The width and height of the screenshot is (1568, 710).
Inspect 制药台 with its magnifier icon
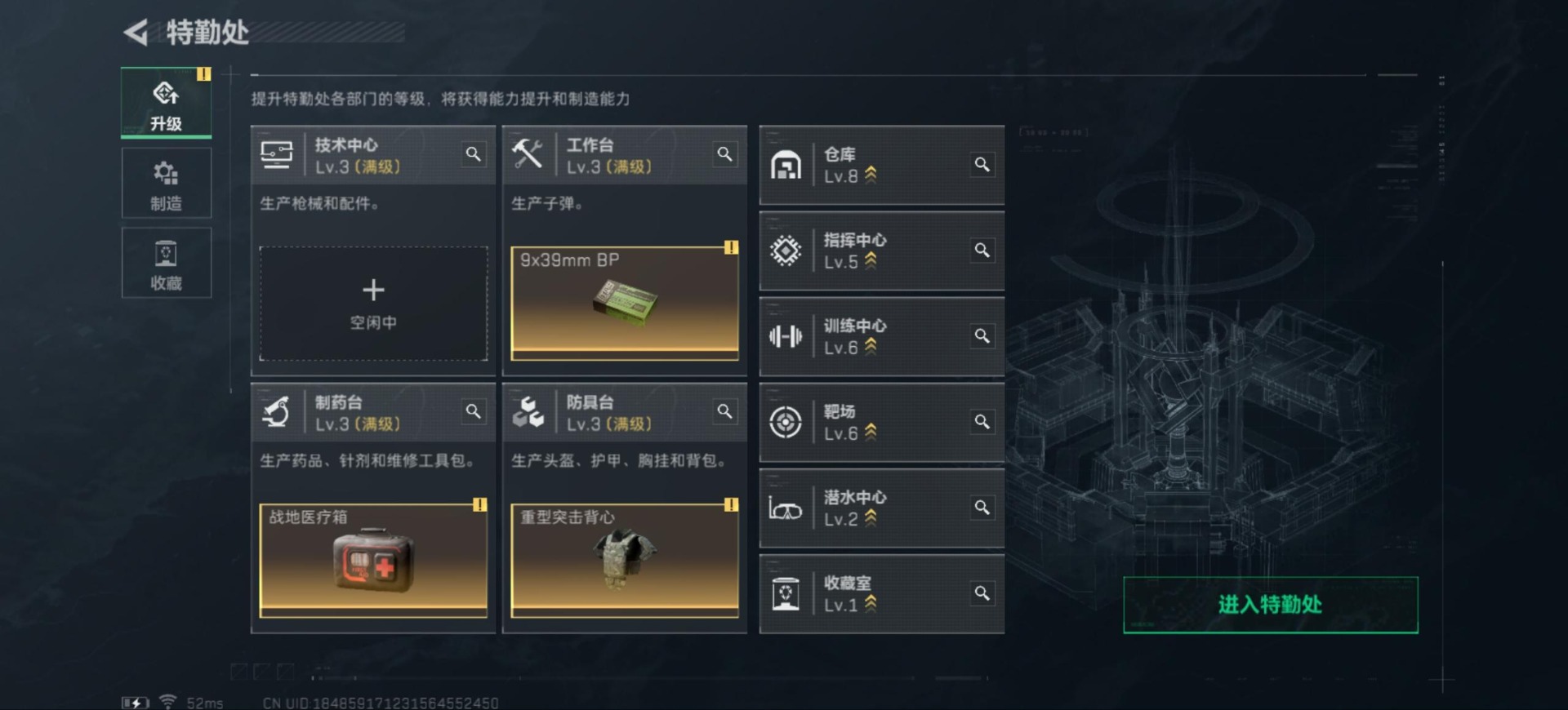pos(474,411)
